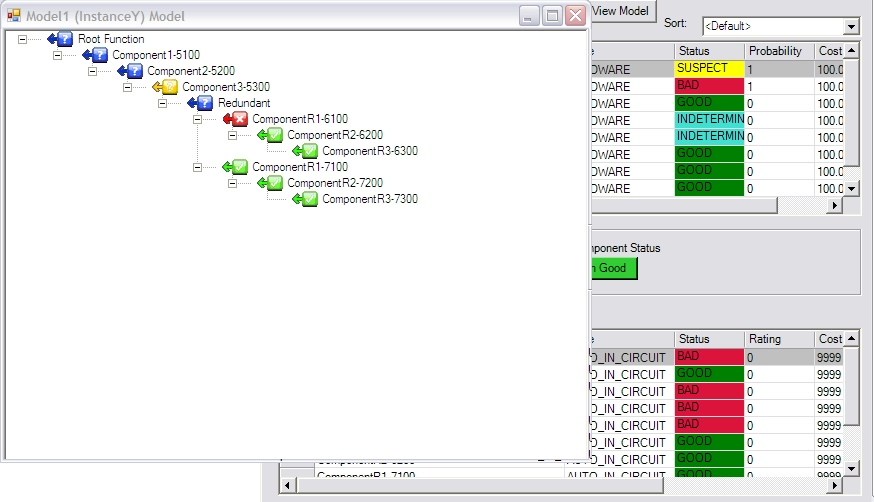Sort lower table by Status column header

click(x=710, y=339)
